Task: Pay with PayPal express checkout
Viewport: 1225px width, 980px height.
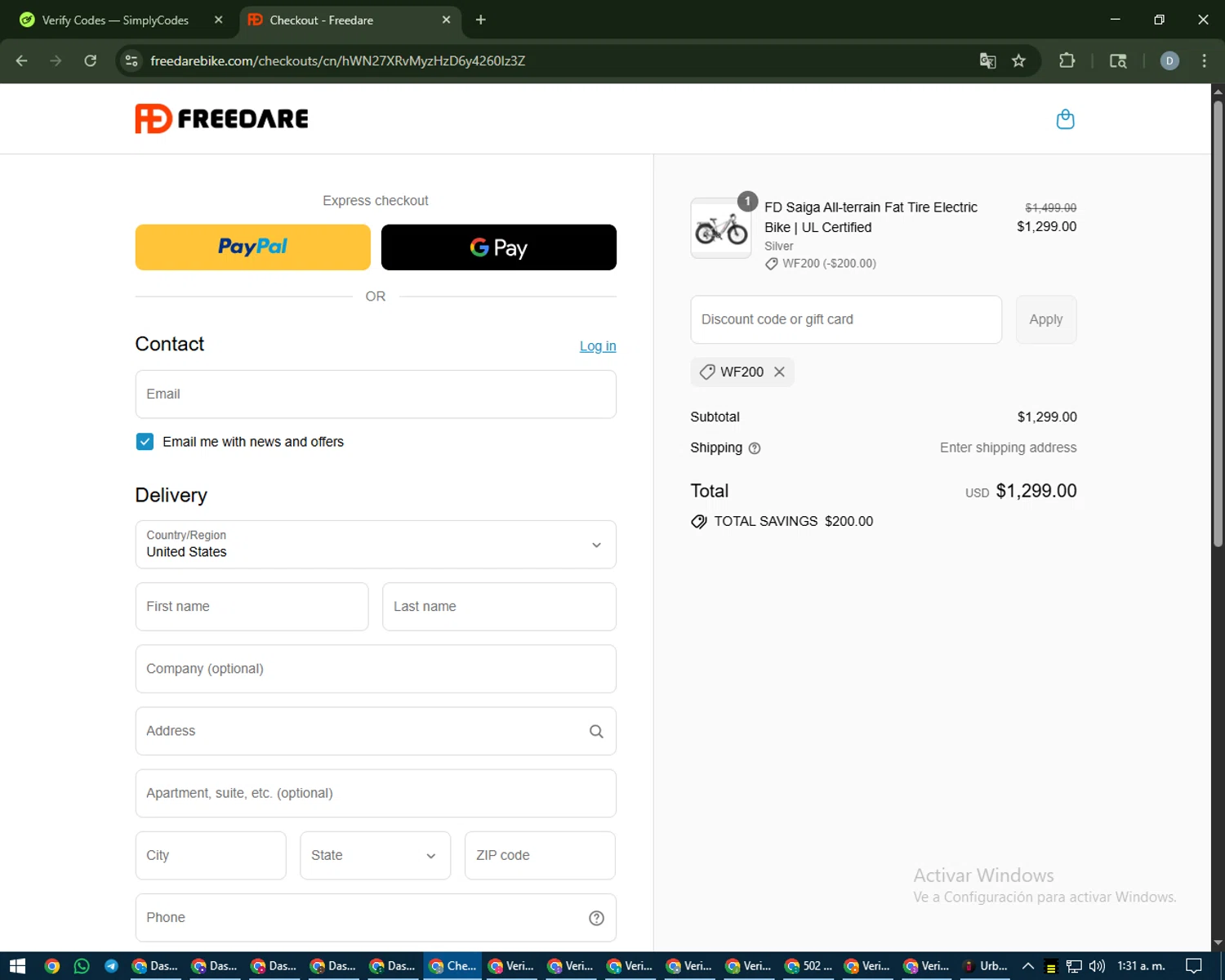Action: point(252,247)
